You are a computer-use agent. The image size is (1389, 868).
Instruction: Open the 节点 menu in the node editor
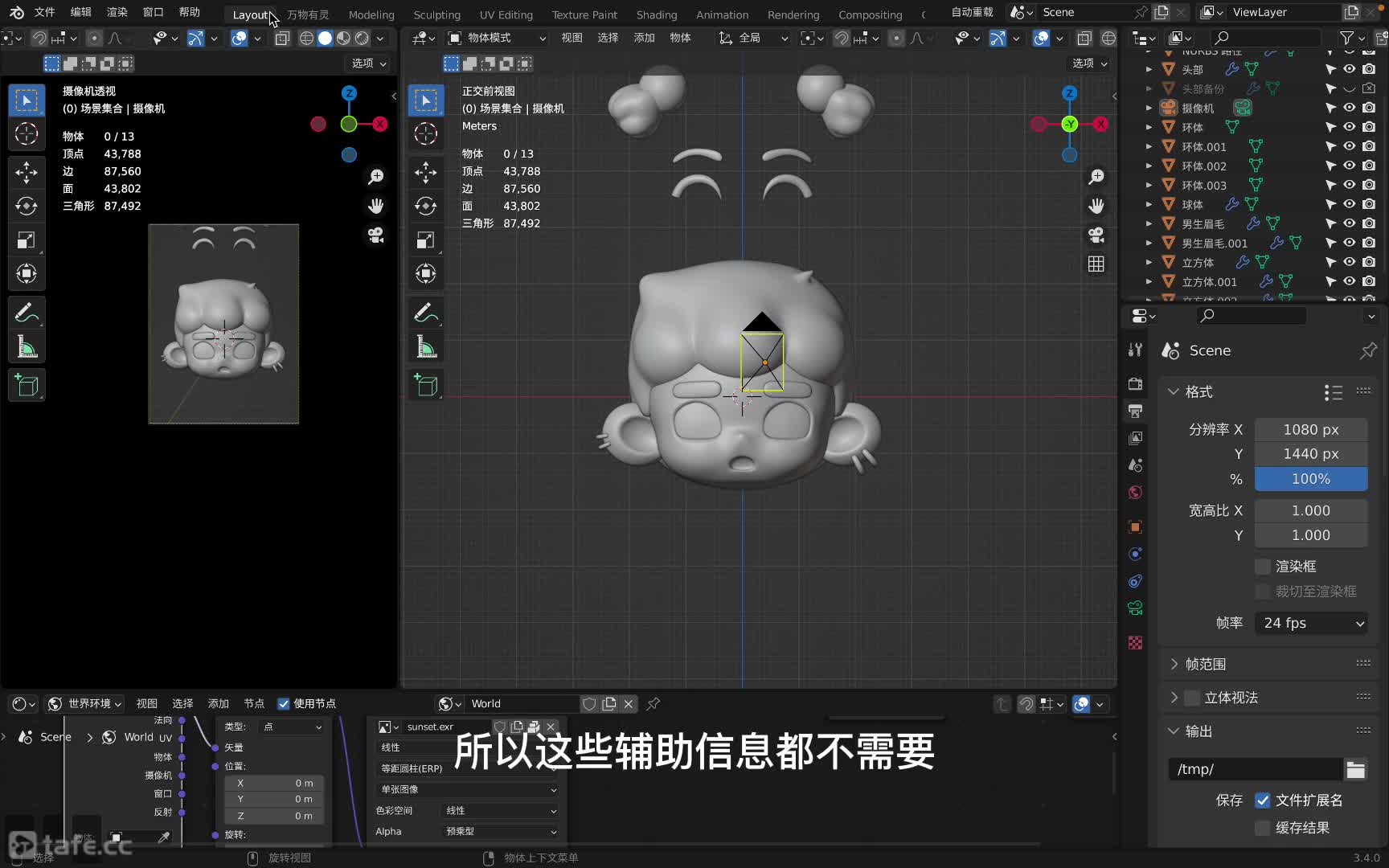[x=254, y=704]
